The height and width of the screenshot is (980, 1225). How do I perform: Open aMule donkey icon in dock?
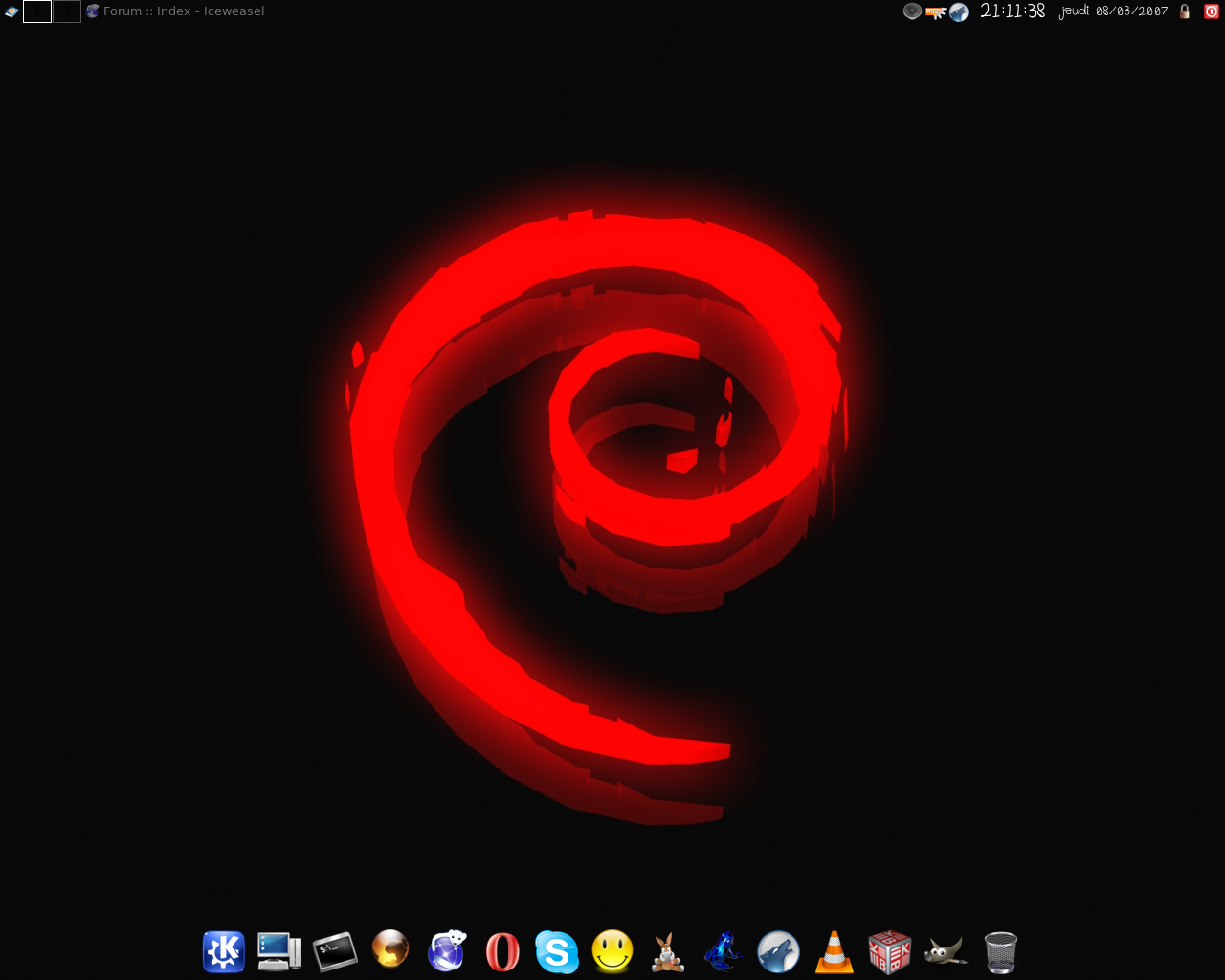coord(667,953)
